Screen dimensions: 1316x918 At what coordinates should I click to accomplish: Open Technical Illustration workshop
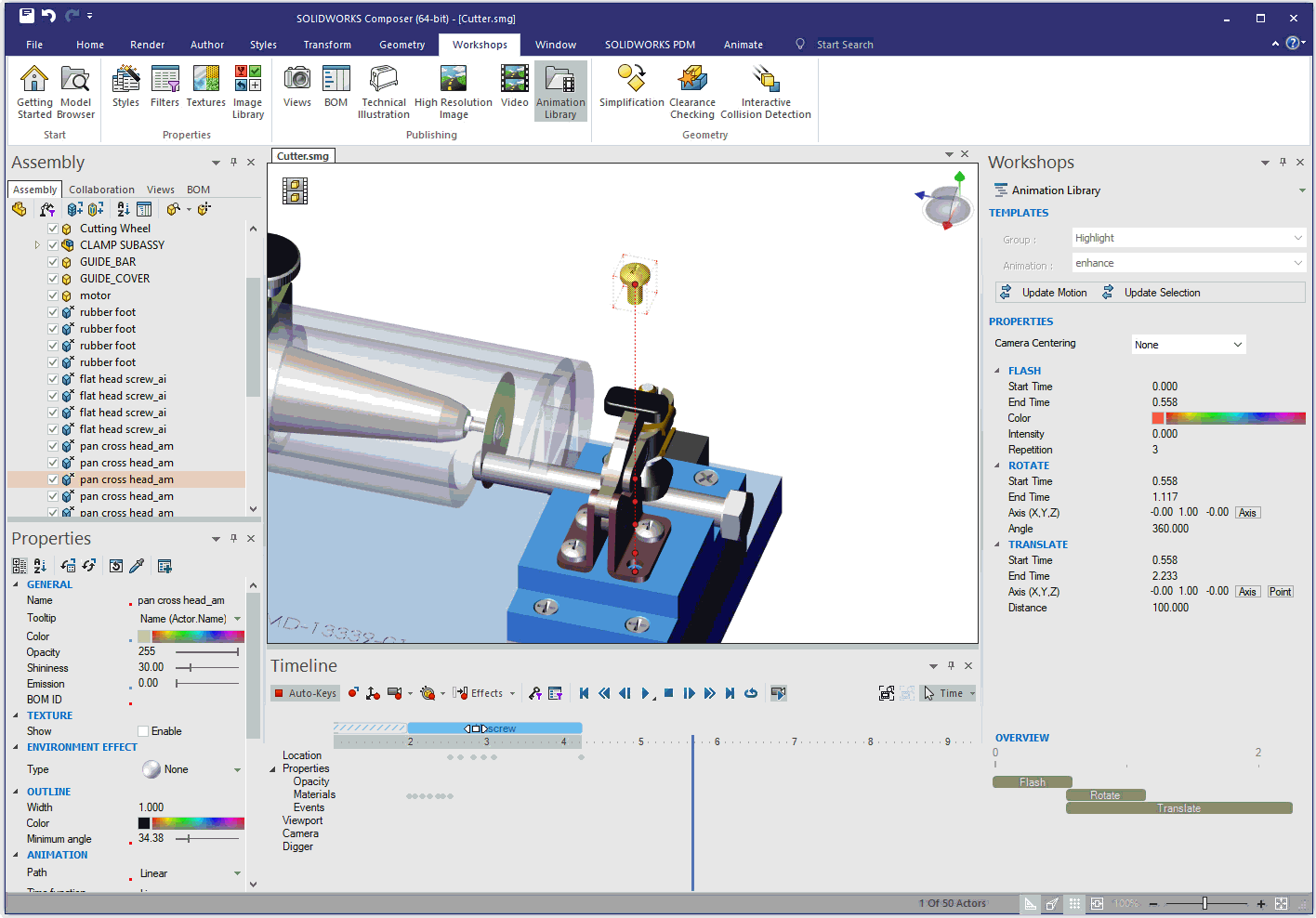click(x=384, y=93)
